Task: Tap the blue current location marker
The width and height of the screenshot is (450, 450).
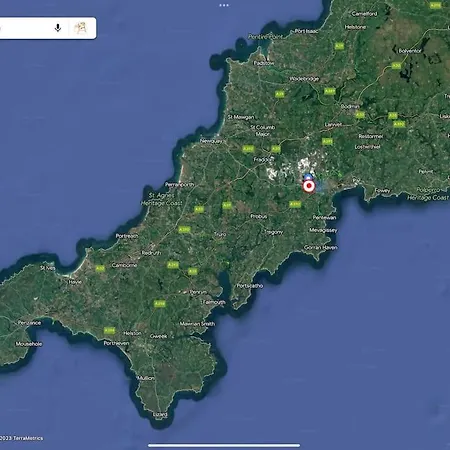Action: click(308, 176)
